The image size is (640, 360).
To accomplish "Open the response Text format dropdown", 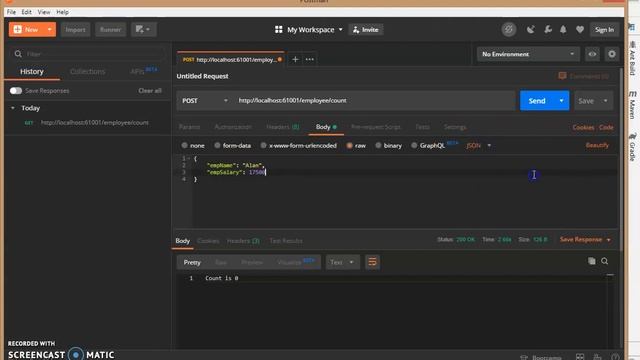I will pyautogui.click(x=342, y=262).
